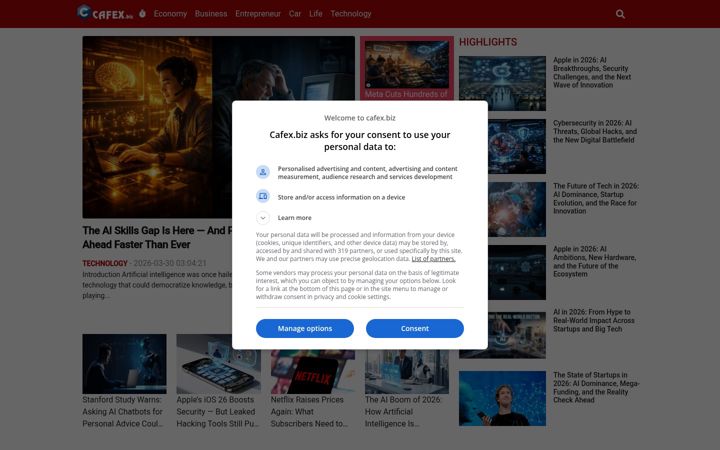Click the HIGHLIGHTS section heading
This screenshot has height=450, width=720.
coord(488,42)
